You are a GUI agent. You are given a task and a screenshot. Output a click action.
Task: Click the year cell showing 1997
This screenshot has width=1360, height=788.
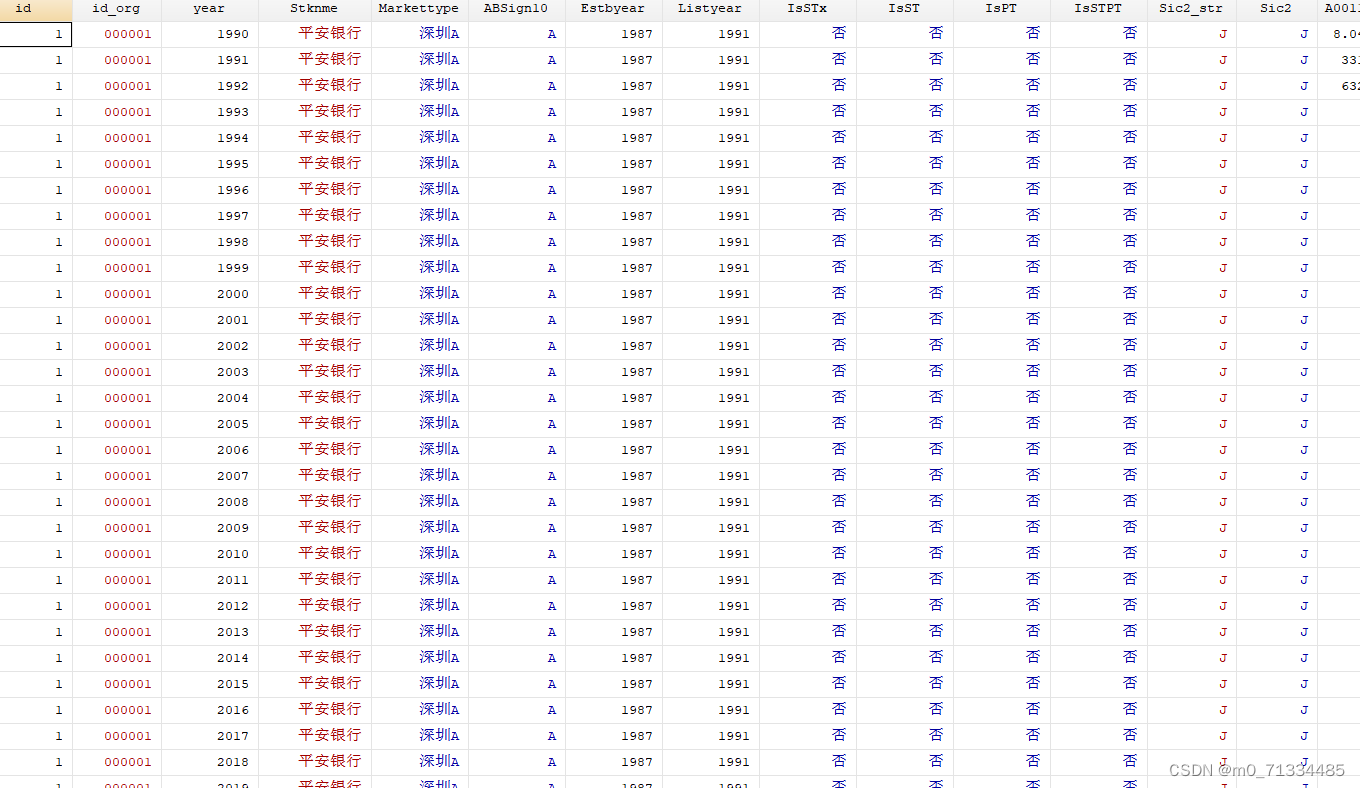tap(209, 216)
